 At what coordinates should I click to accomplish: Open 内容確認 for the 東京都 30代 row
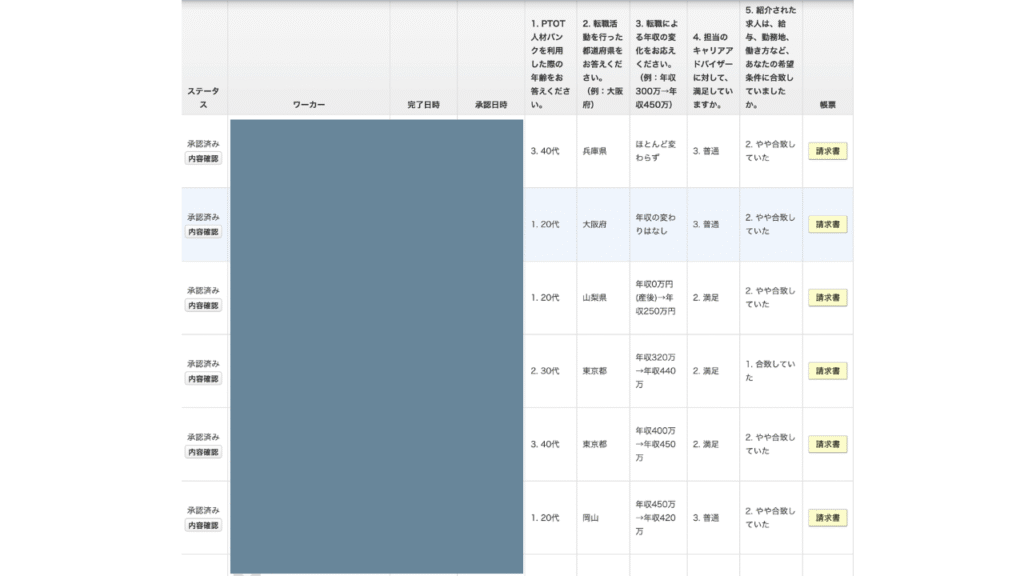click(x=203, y=379)
